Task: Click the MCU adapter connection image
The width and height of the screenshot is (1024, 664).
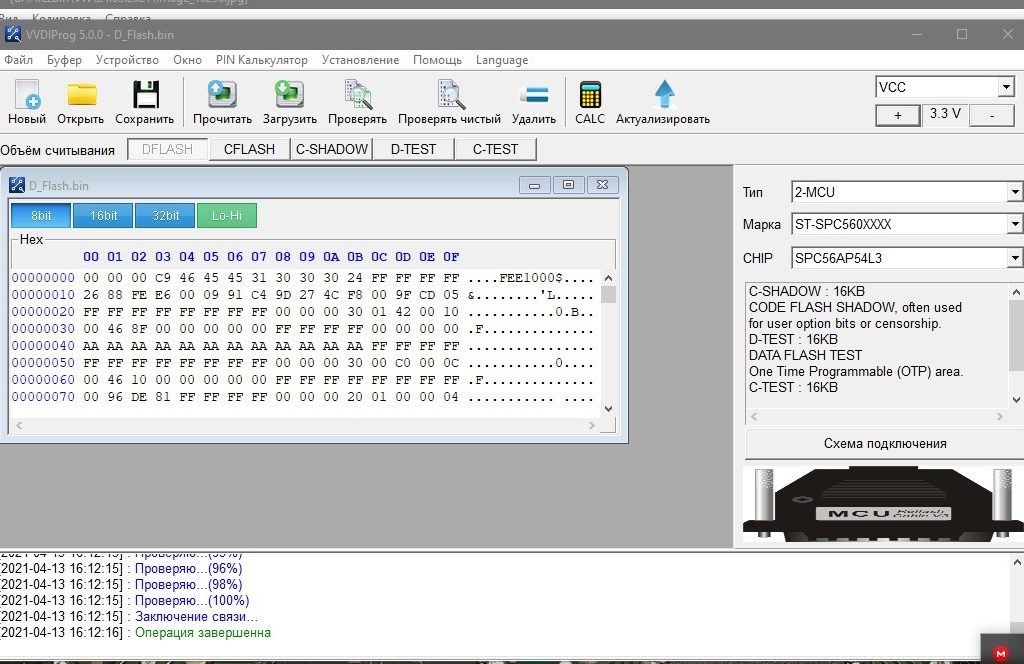Action: (x=883, y=503)
